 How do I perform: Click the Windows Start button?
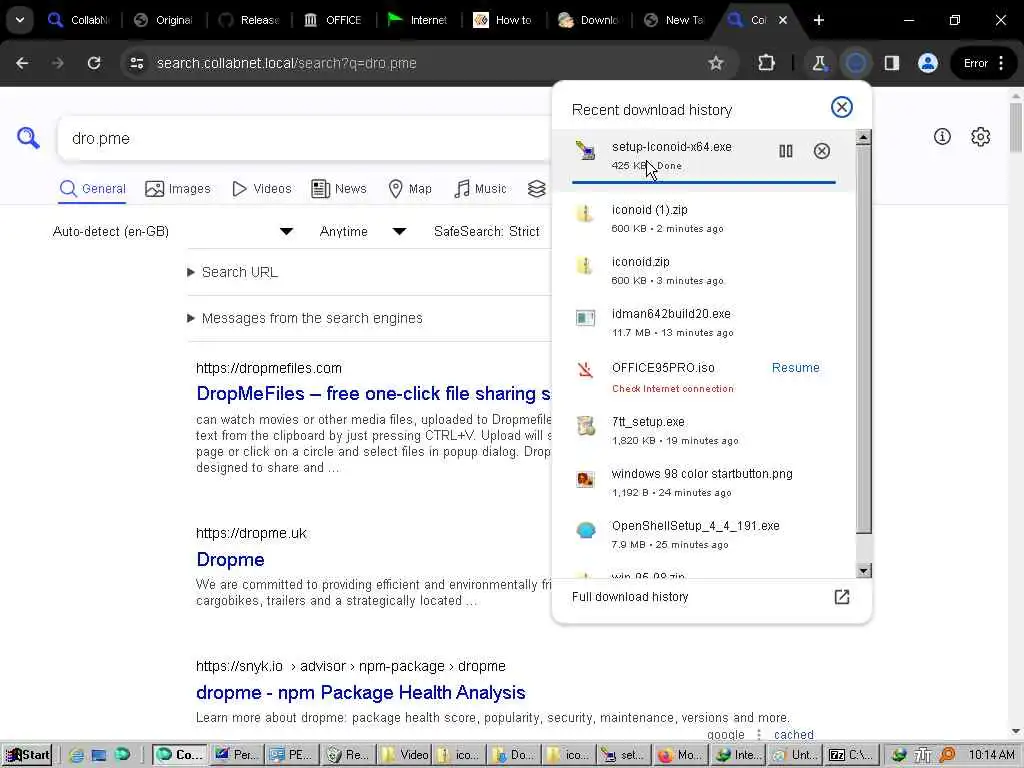click(x=27, y=755)
